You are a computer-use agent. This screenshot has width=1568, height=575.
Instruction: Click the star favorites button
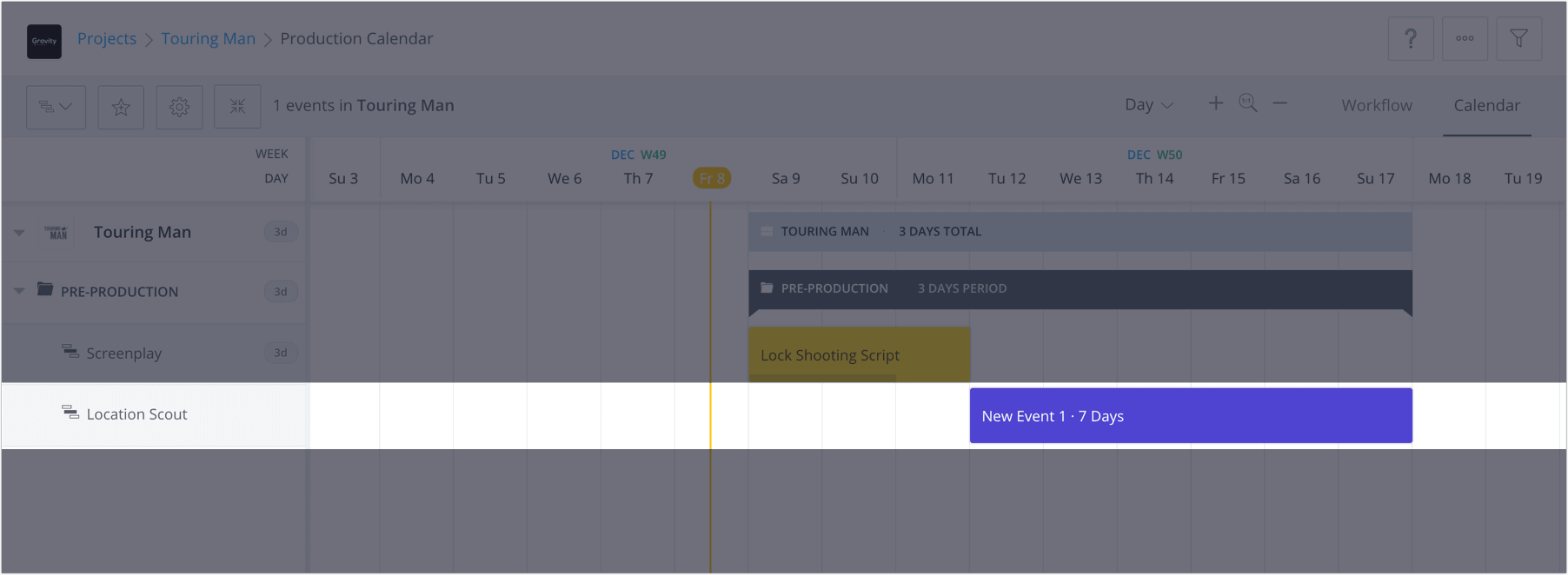[x=121, y=107]
